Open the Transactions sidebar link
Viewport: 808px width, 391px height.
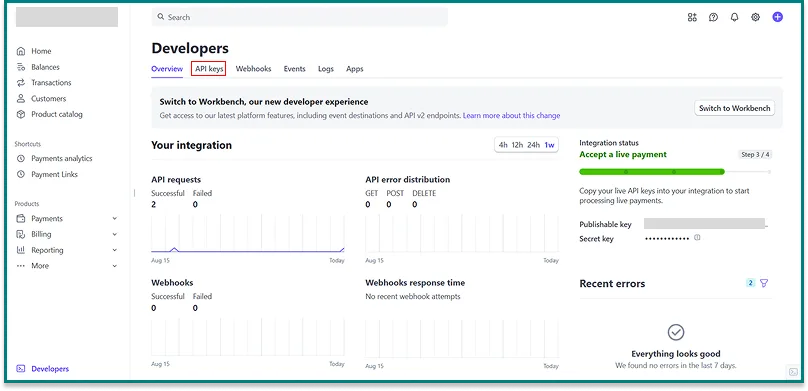point(51,82)
